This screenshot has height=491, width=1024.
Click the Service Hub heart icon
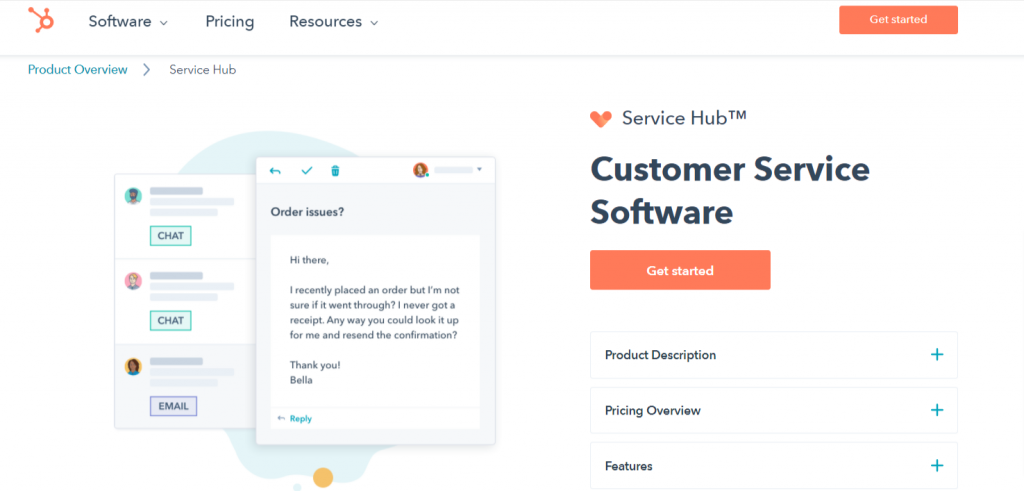(601, 119)
